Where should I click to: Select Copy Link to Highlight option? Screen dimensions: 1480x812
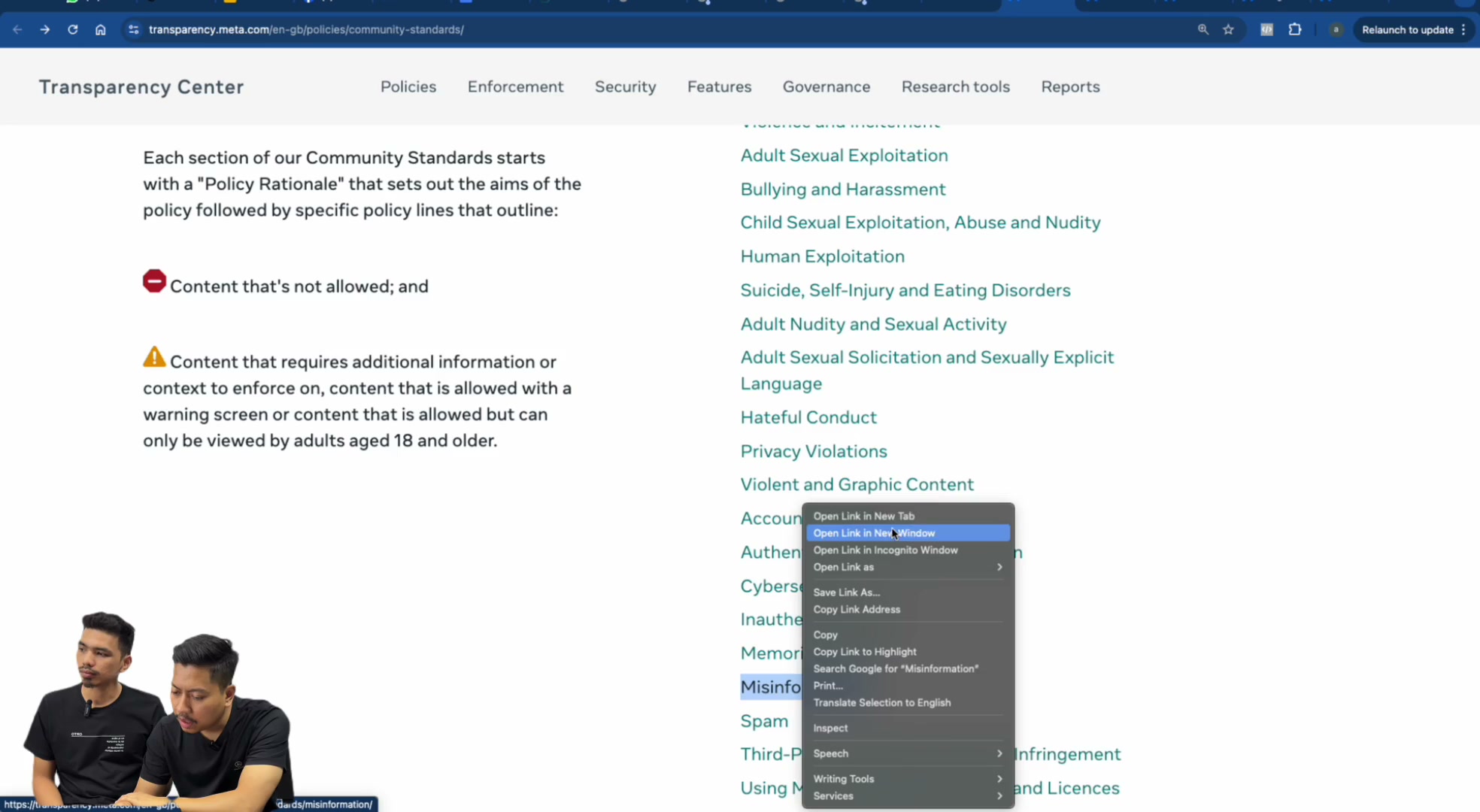point(908,652)
